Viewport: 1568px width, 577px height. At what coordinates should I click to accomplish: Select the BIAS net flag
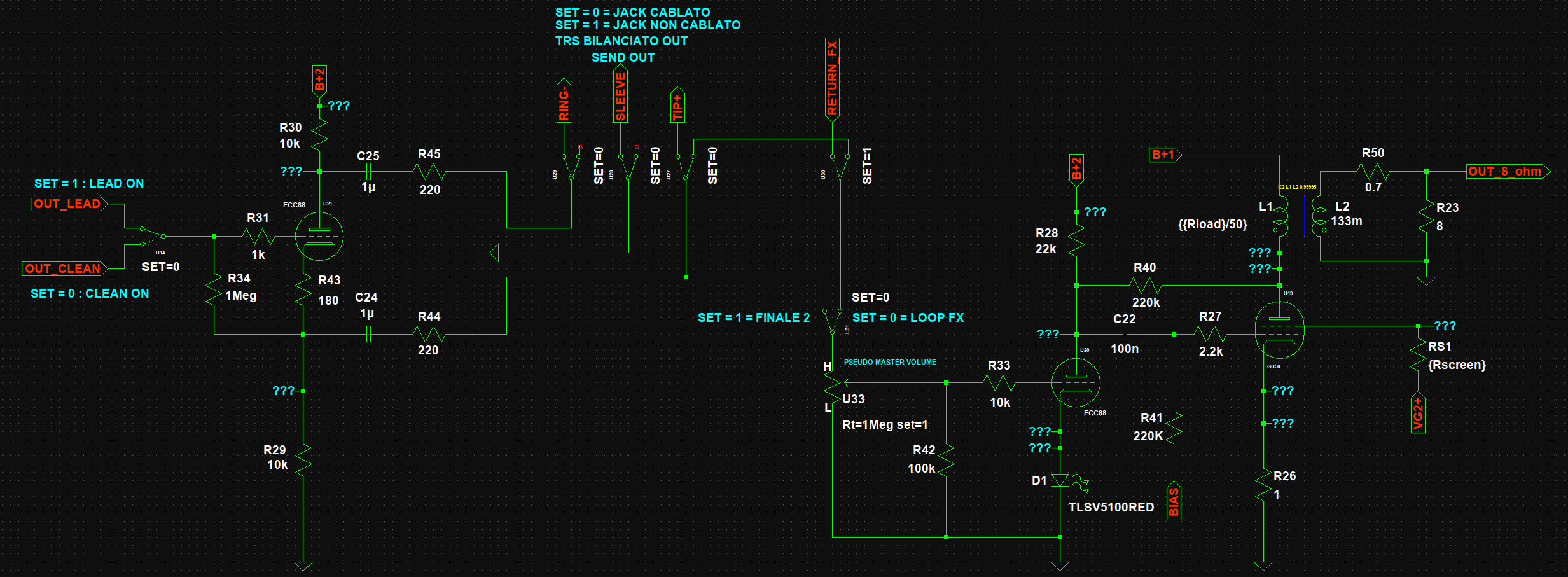tap(1174, 502)
